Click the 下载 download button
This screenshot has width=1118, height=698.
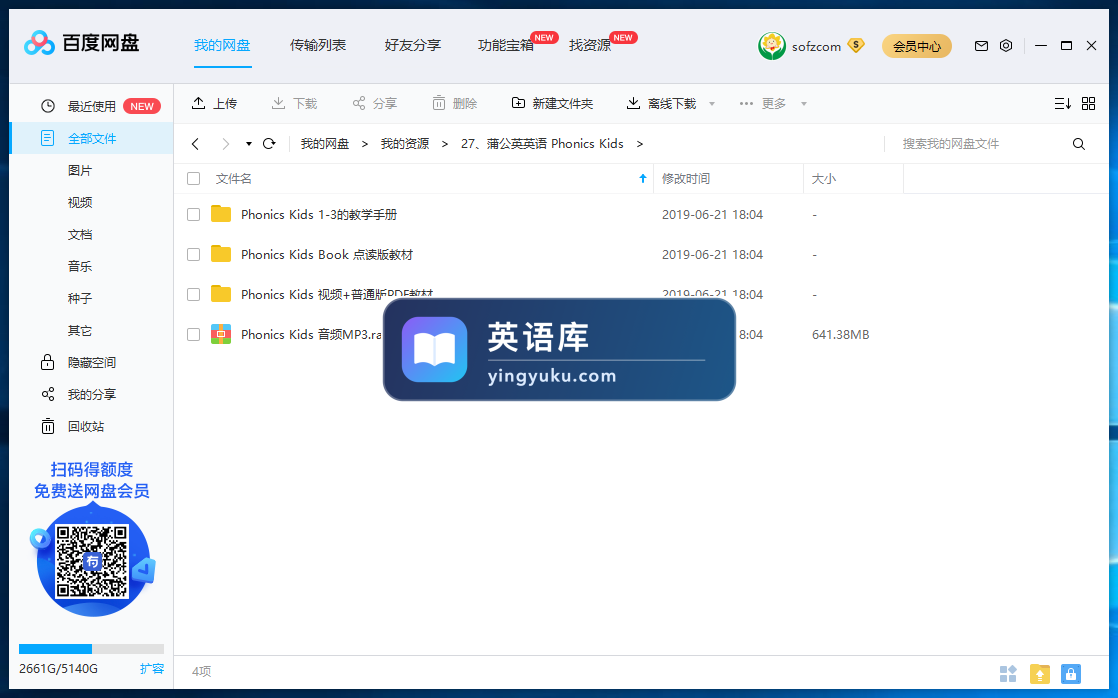[294, 104]
